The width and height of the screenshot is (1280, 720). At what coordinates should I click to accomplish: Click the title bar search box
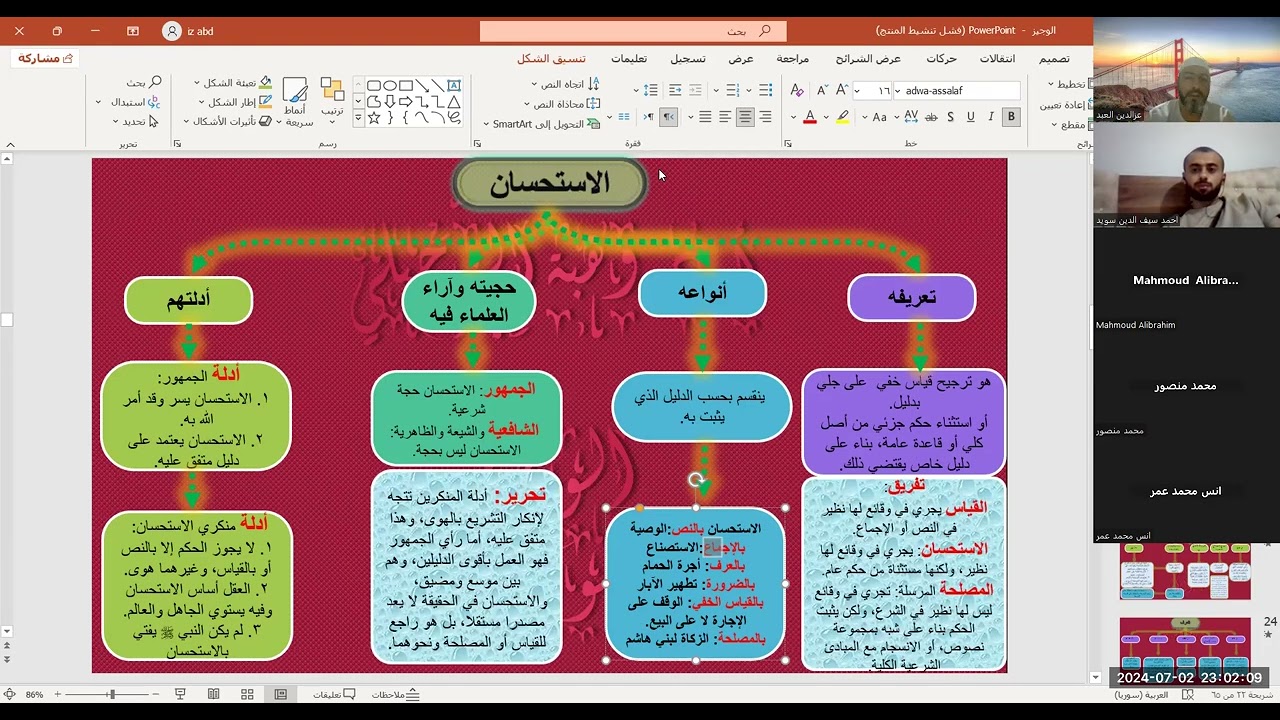[633, 31]
